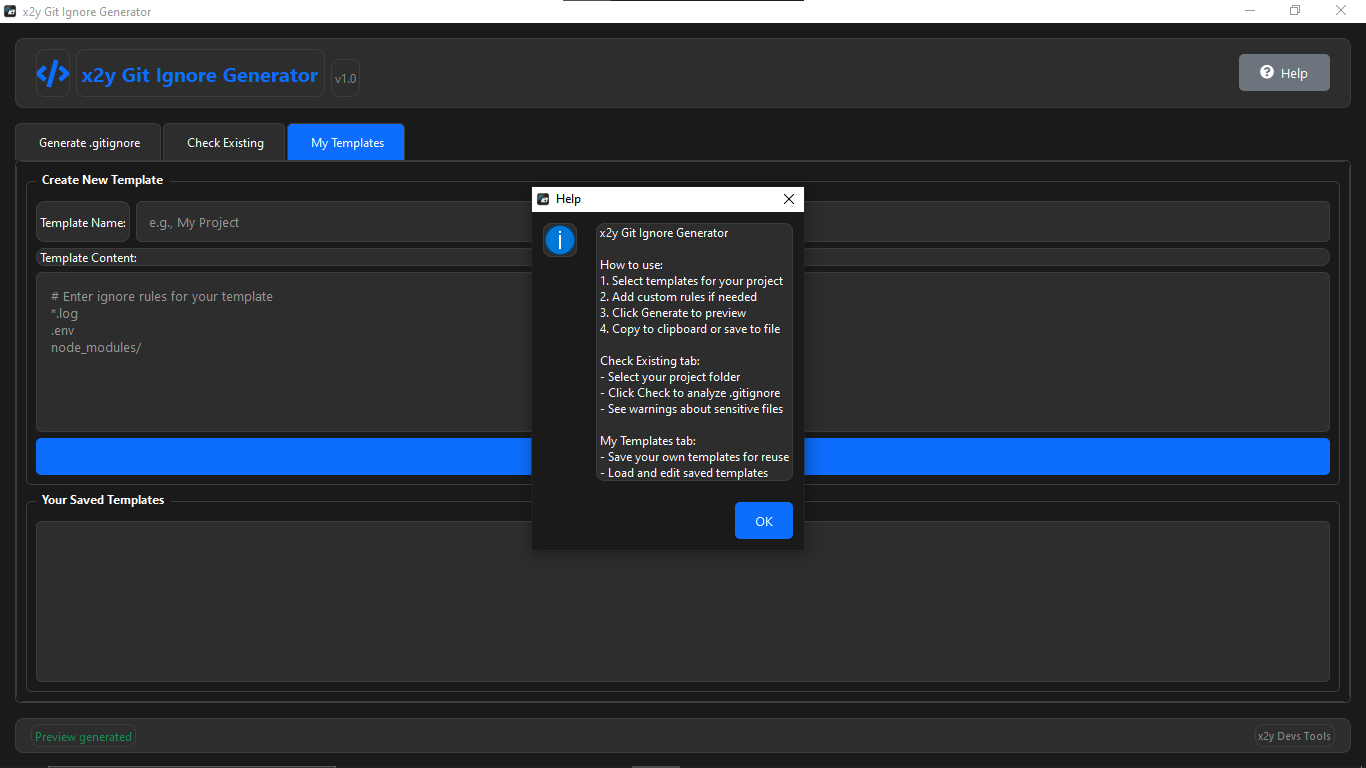
Task: Switch to the Generate .gitignore tab
Action: [88, 142]
